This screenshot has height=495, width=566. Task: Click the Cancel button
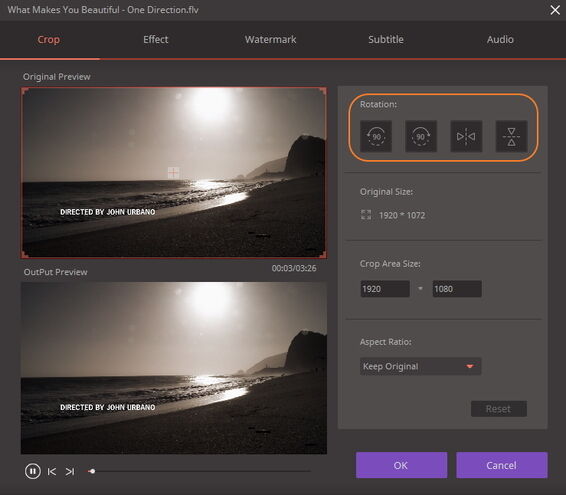coord(502,465)
